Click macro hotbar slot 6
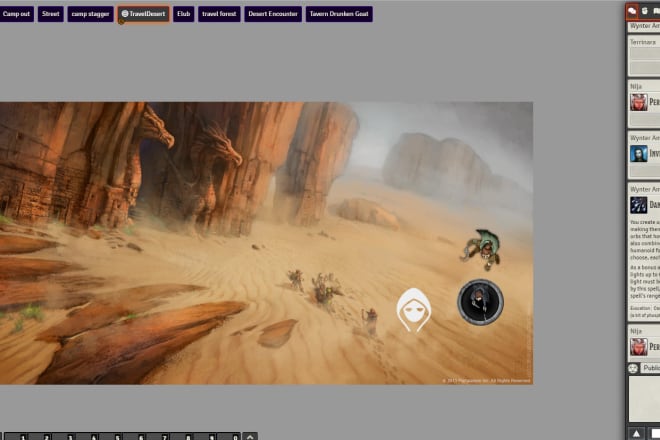This screenshot has width=660, height=440. point(133,436)
